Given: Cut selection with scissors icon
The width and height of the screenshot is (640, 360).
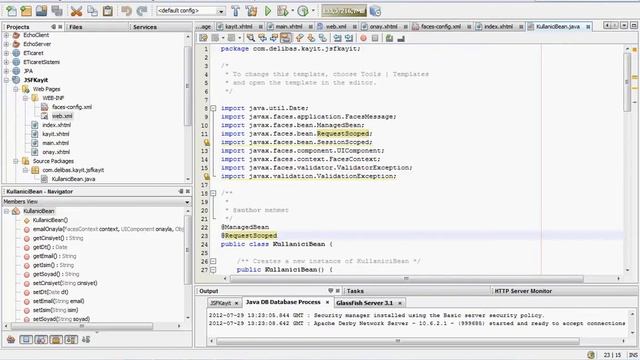Looking at the screenshot, I should 76,11.
